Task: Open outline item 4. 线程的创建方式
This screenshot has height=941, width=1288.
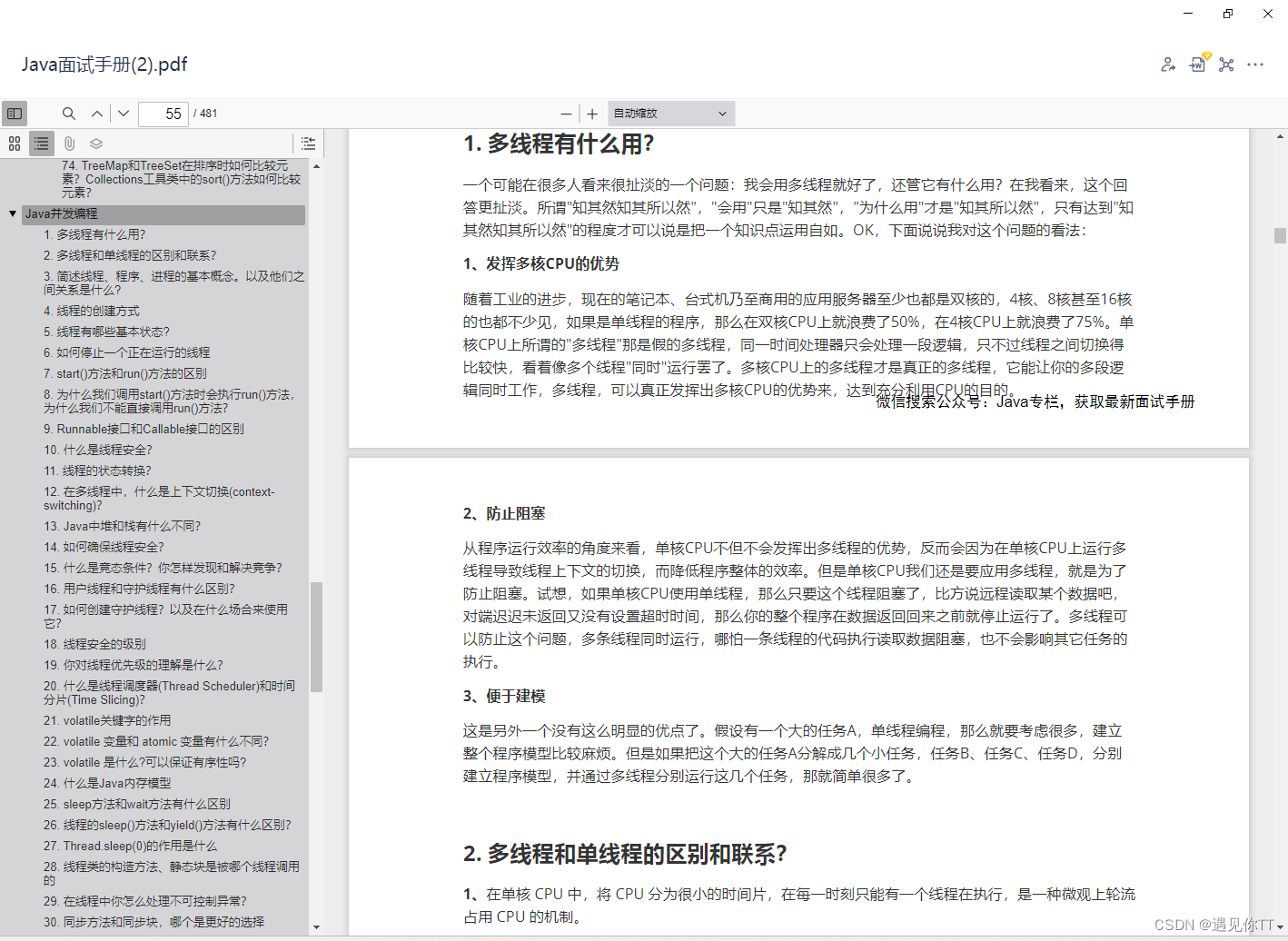Action: [x=92, y=311]
